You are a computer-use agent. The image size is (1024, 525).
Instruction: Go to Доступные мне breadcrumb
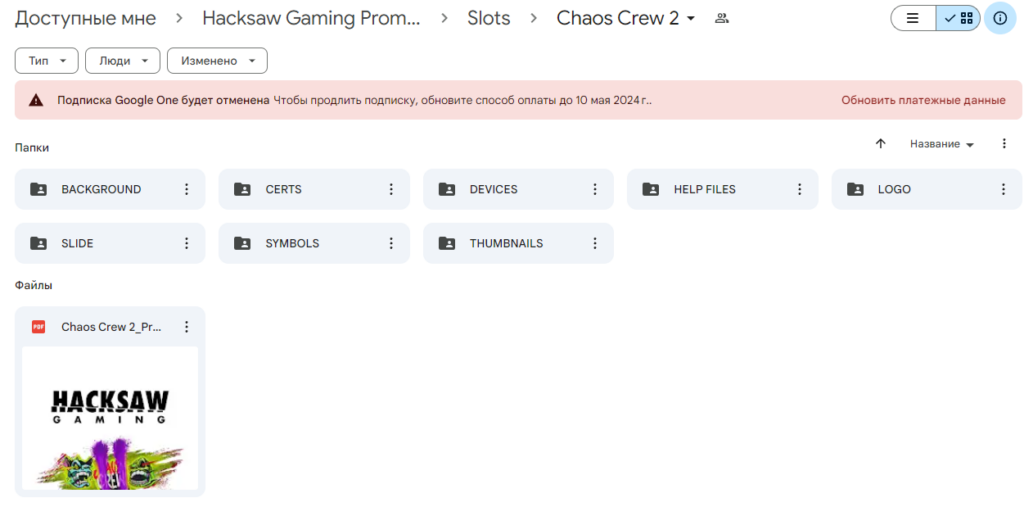tap(85, 18)
